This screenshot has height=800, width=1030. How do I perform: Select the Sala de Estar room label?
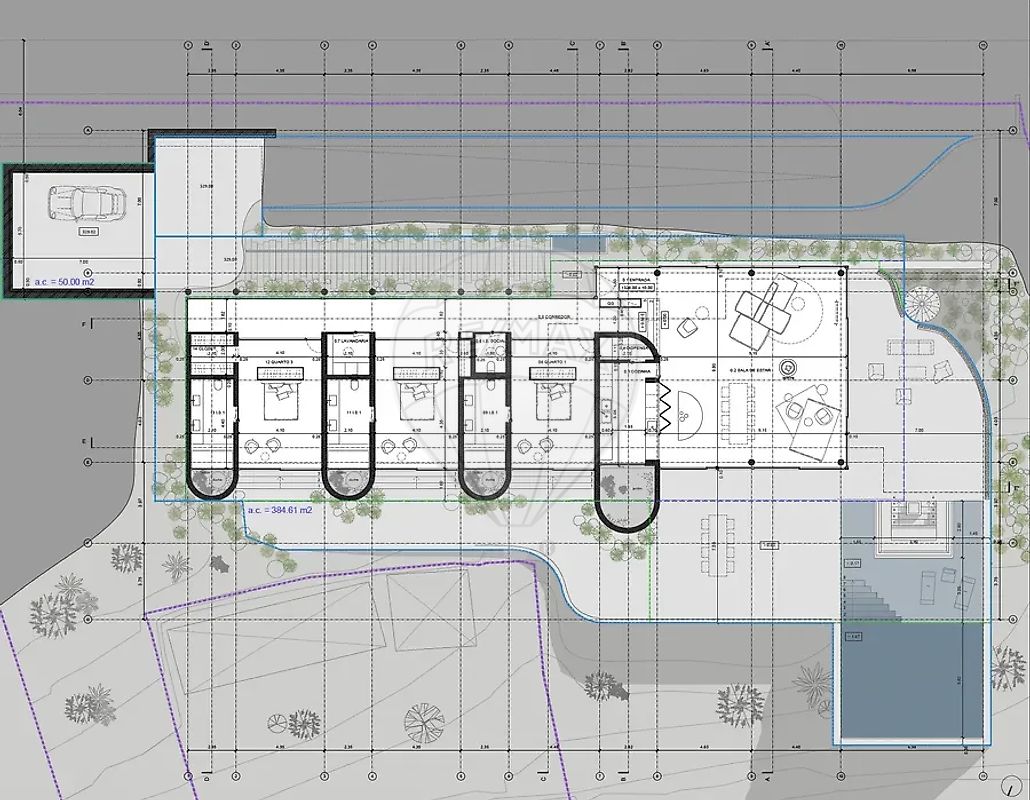click(752, 369)
